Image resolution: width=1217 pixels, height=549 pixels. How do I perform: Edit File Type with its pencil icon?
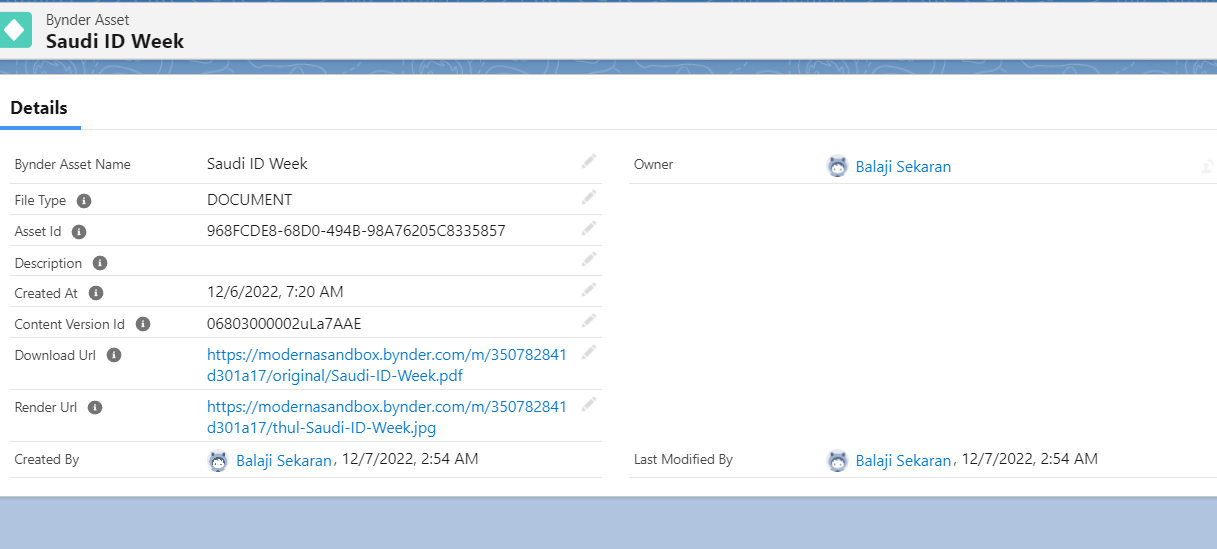(589, 197)
